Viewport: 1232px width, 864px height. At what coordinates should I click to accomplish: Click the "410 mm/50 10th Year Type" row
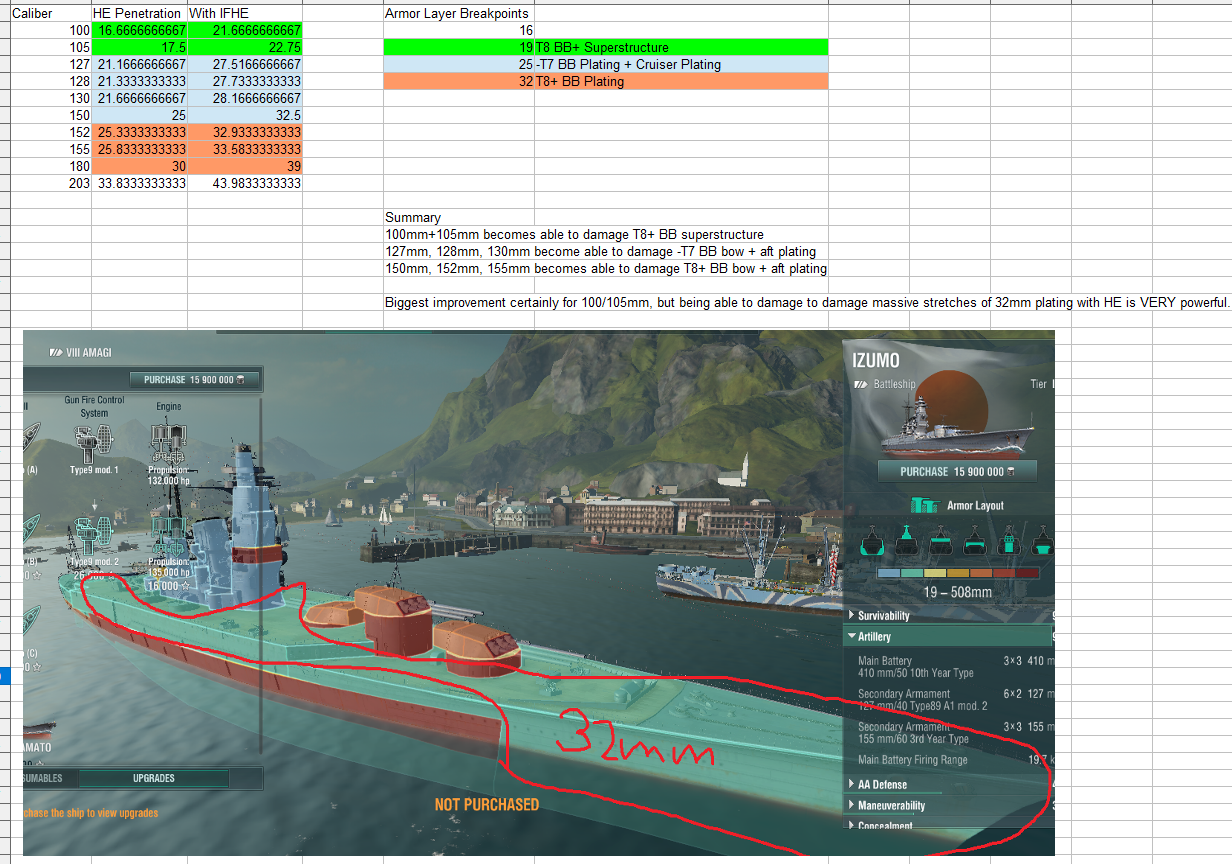pos(916,673)
